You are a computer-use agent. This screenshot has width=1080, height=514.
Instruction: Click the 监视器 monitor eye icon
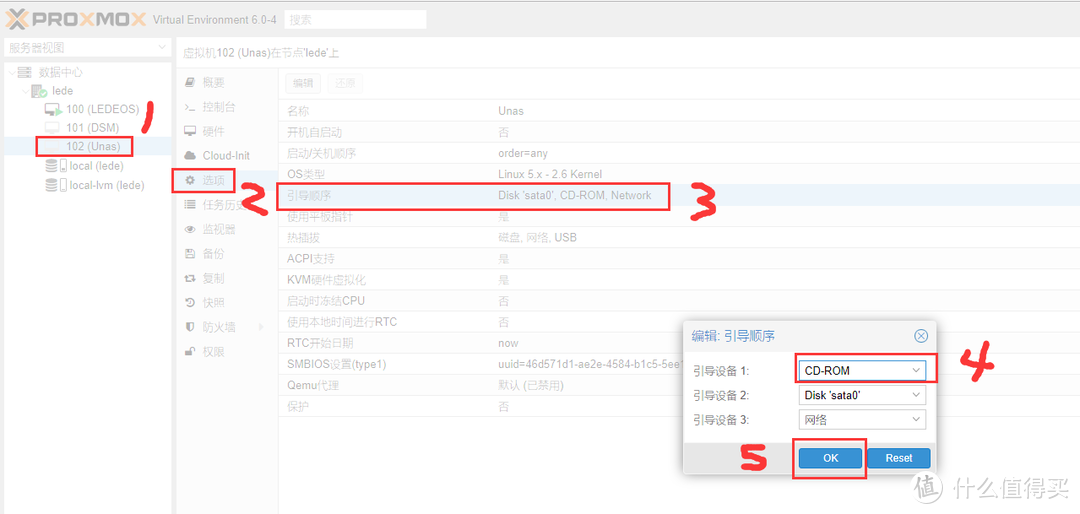[190, 229]
